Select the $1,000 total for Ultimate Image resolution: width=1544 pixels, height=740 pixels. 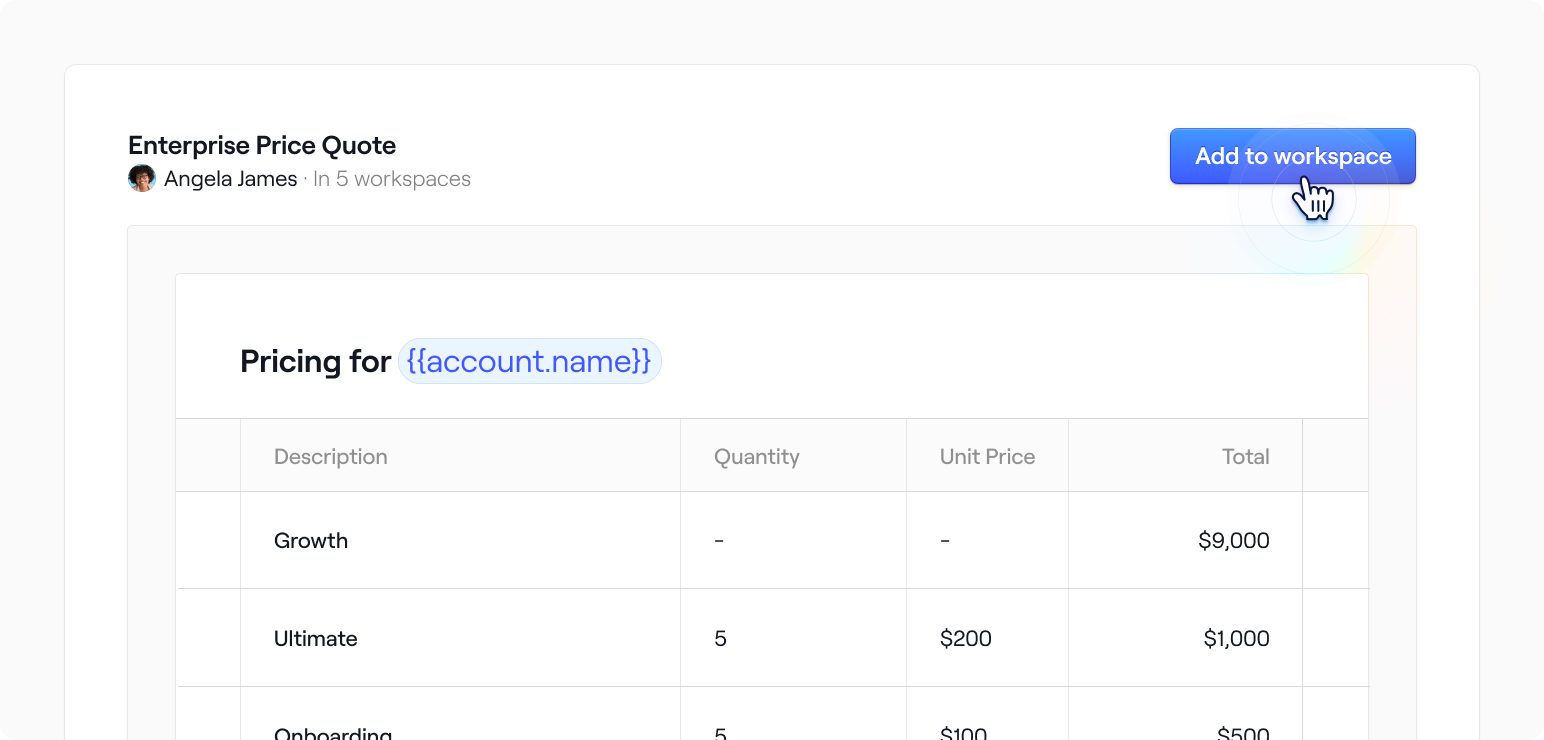click(x=1236, y=638)
